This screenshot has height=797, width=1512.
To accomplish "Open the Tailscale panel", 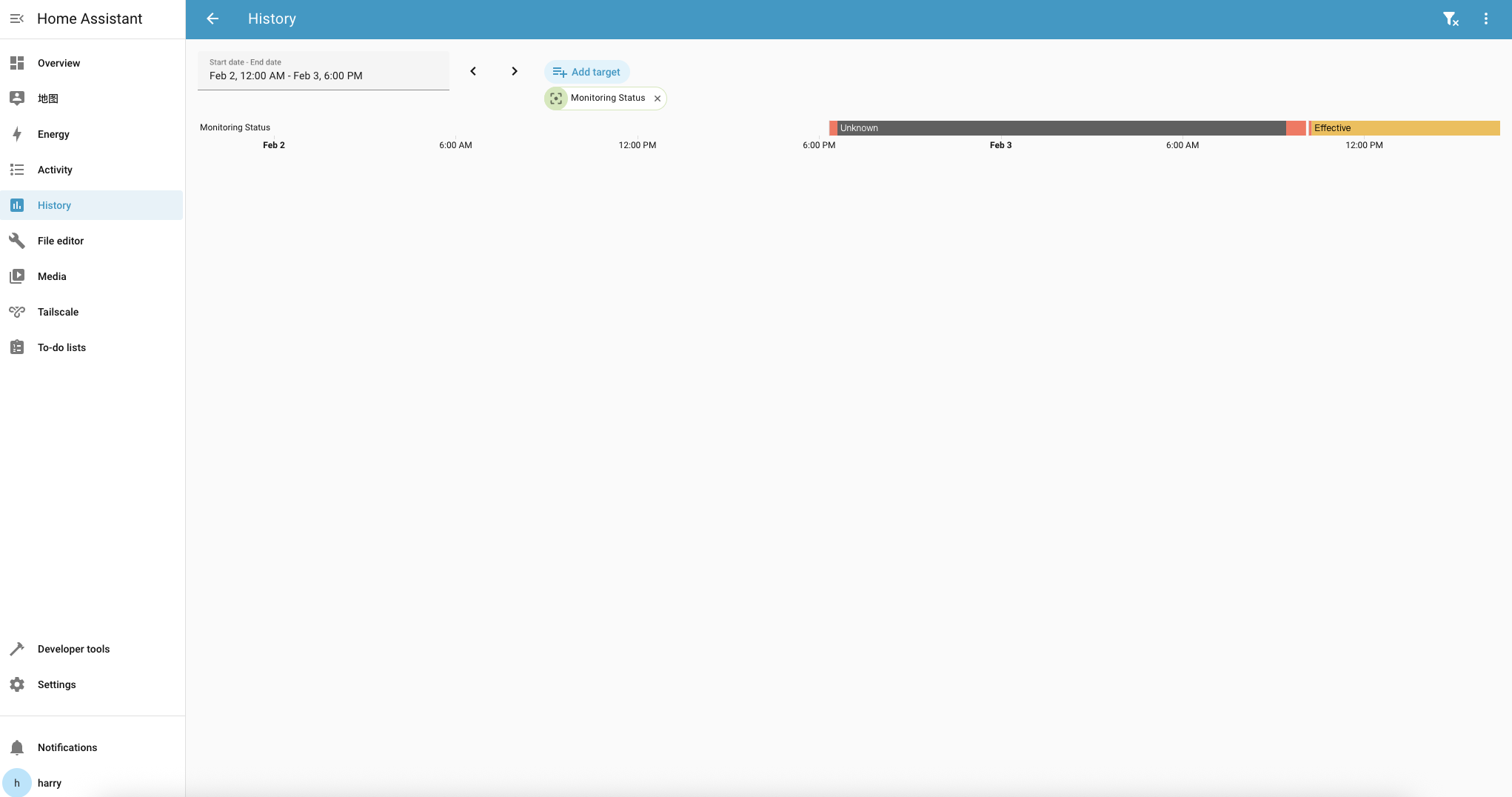I will 58,312.
